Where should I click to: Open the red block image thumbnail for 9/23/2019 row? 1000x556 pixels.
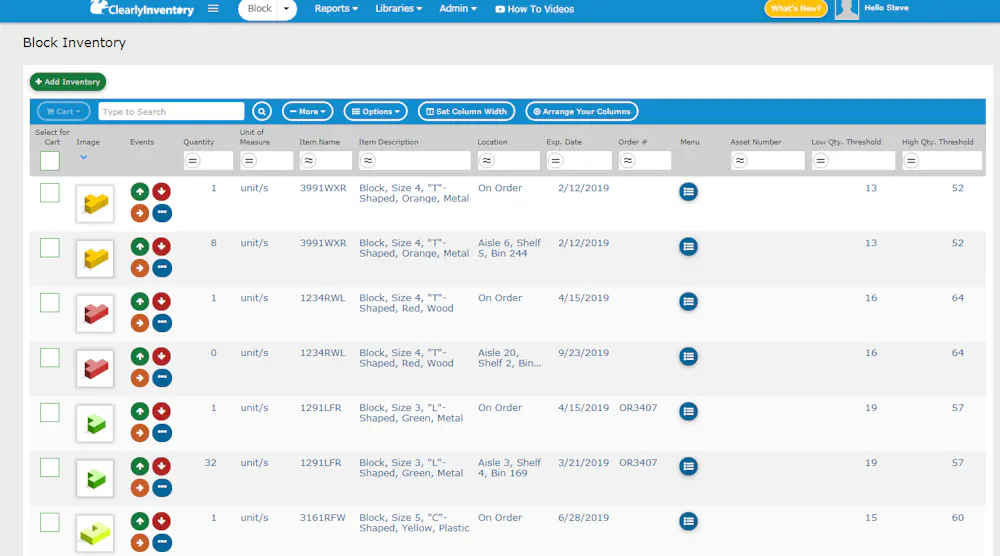pyautogui.click(x=95, y=369)
